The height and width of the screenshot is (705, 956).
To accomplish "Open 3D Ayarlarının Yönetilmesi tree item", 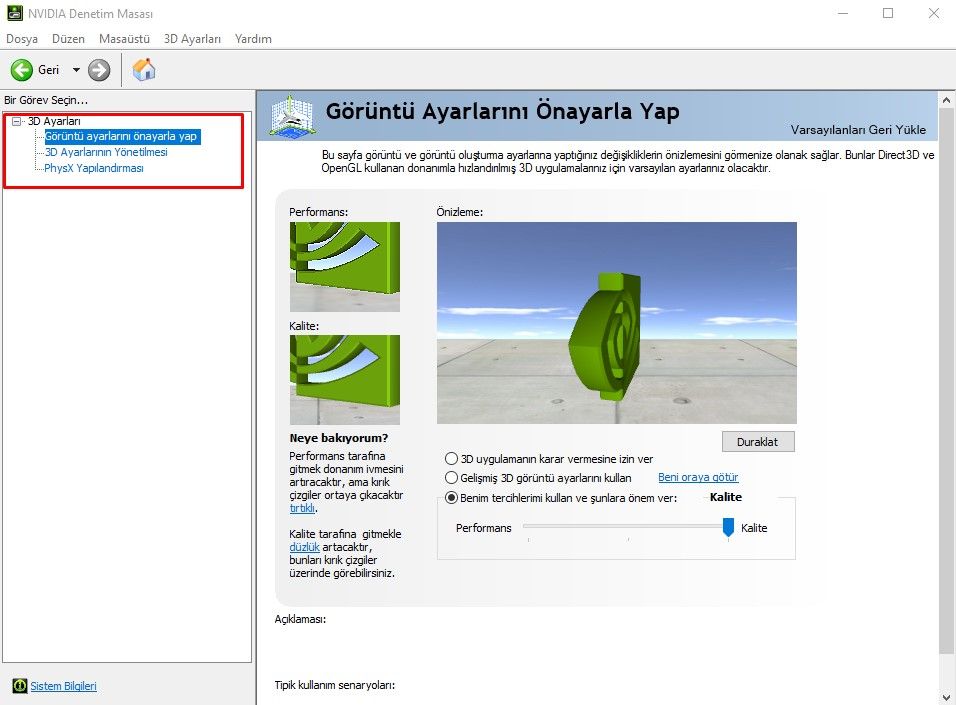I will click(x=106, y=152).
